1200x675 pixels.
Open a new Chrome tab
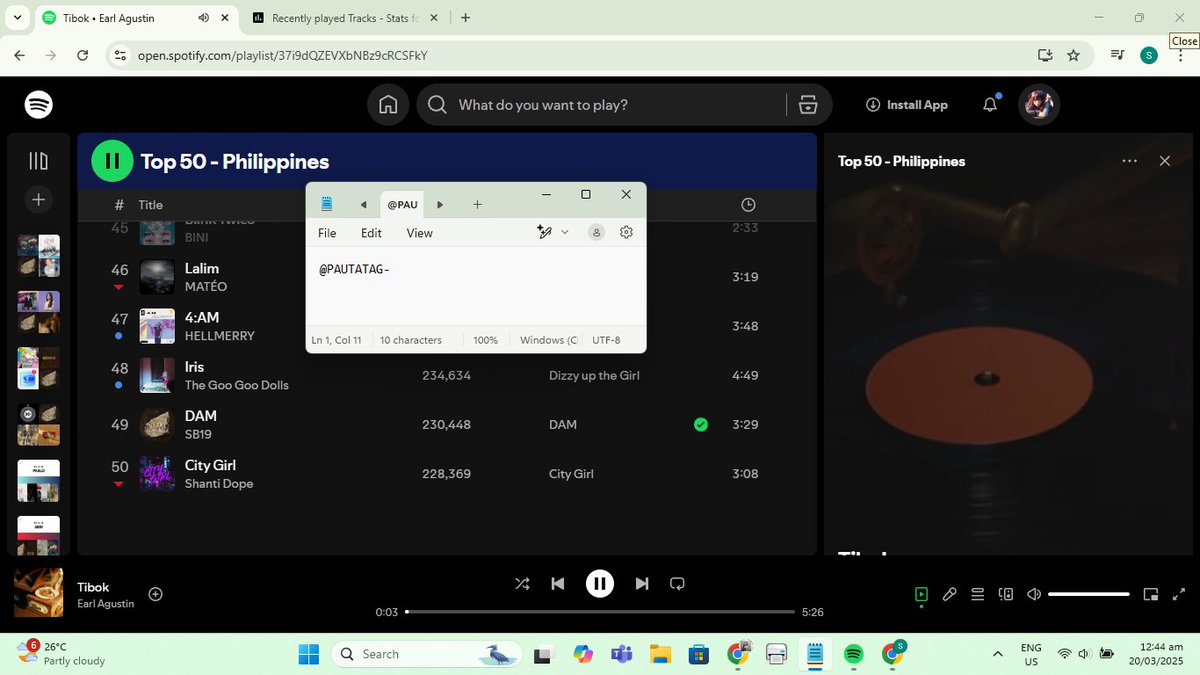(466, 18)
